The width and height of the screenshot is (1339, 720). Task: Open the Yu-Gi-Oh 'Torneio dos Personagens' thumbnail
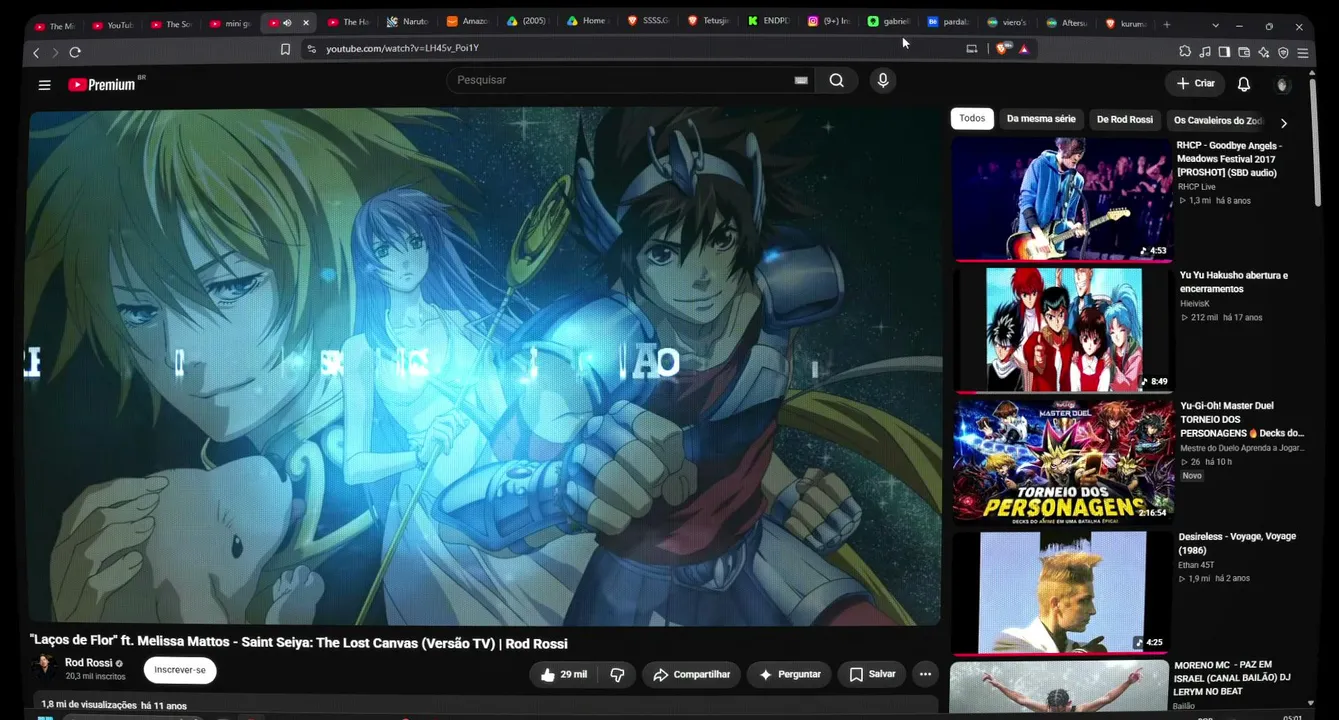pos(1063,460)
